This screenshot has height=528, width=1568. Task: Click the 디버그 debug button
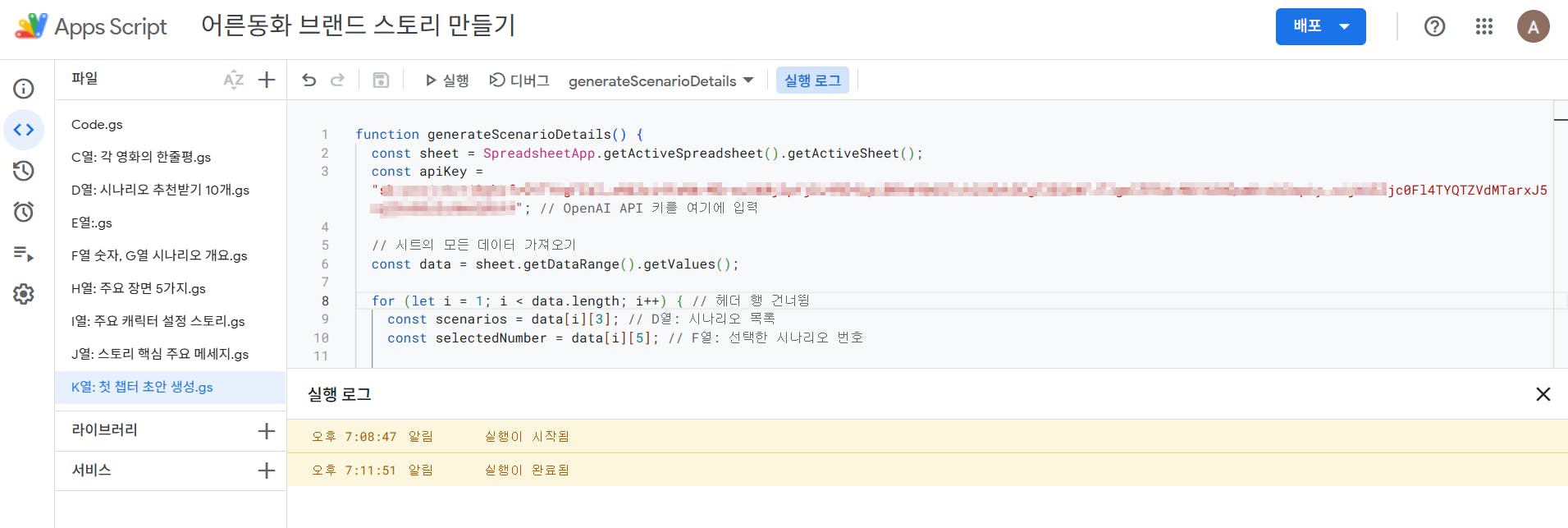pos(519,80)
